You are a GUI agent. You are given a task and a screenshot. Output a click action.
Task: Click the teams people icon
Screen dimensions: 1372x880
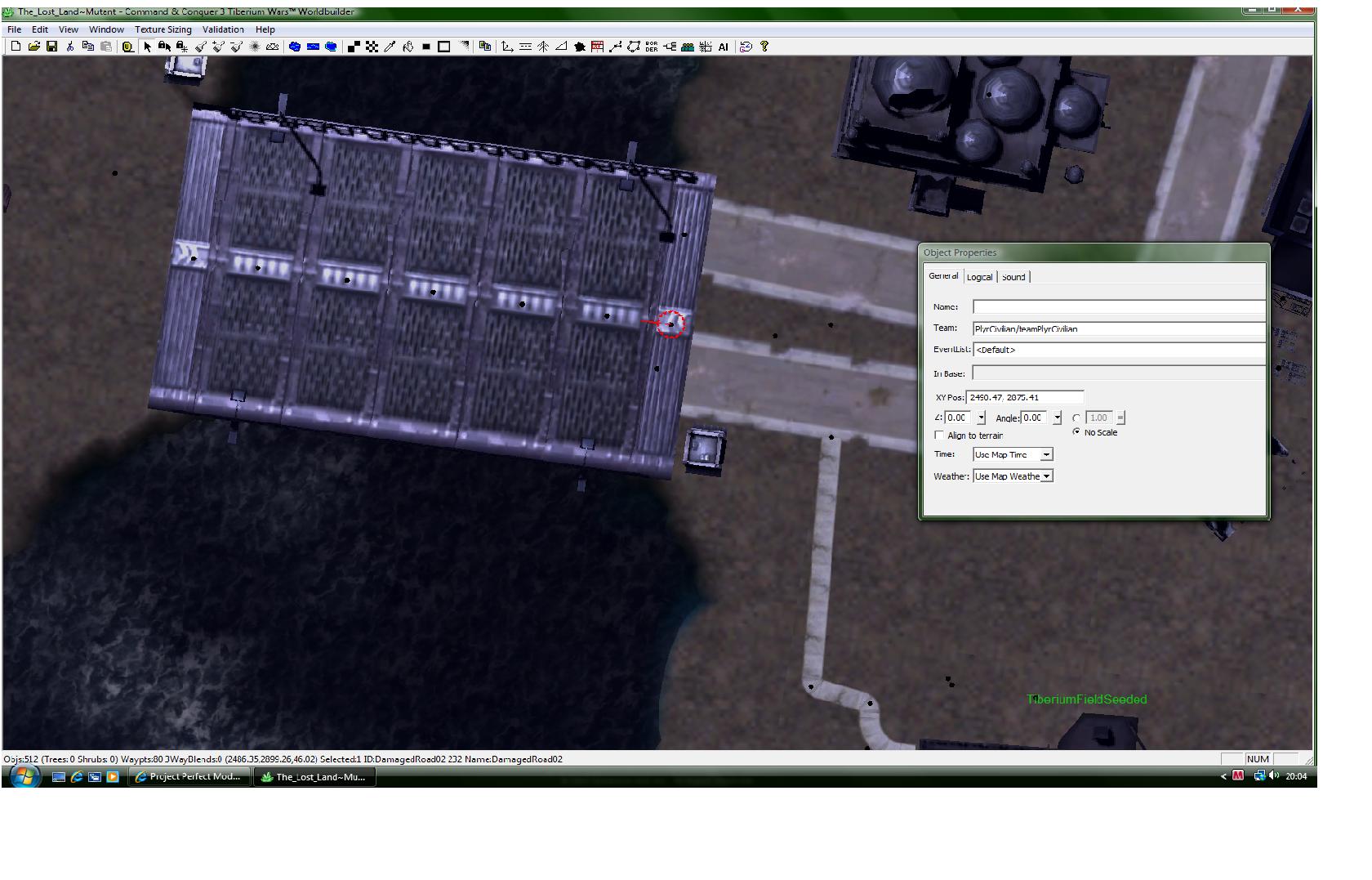688,47
